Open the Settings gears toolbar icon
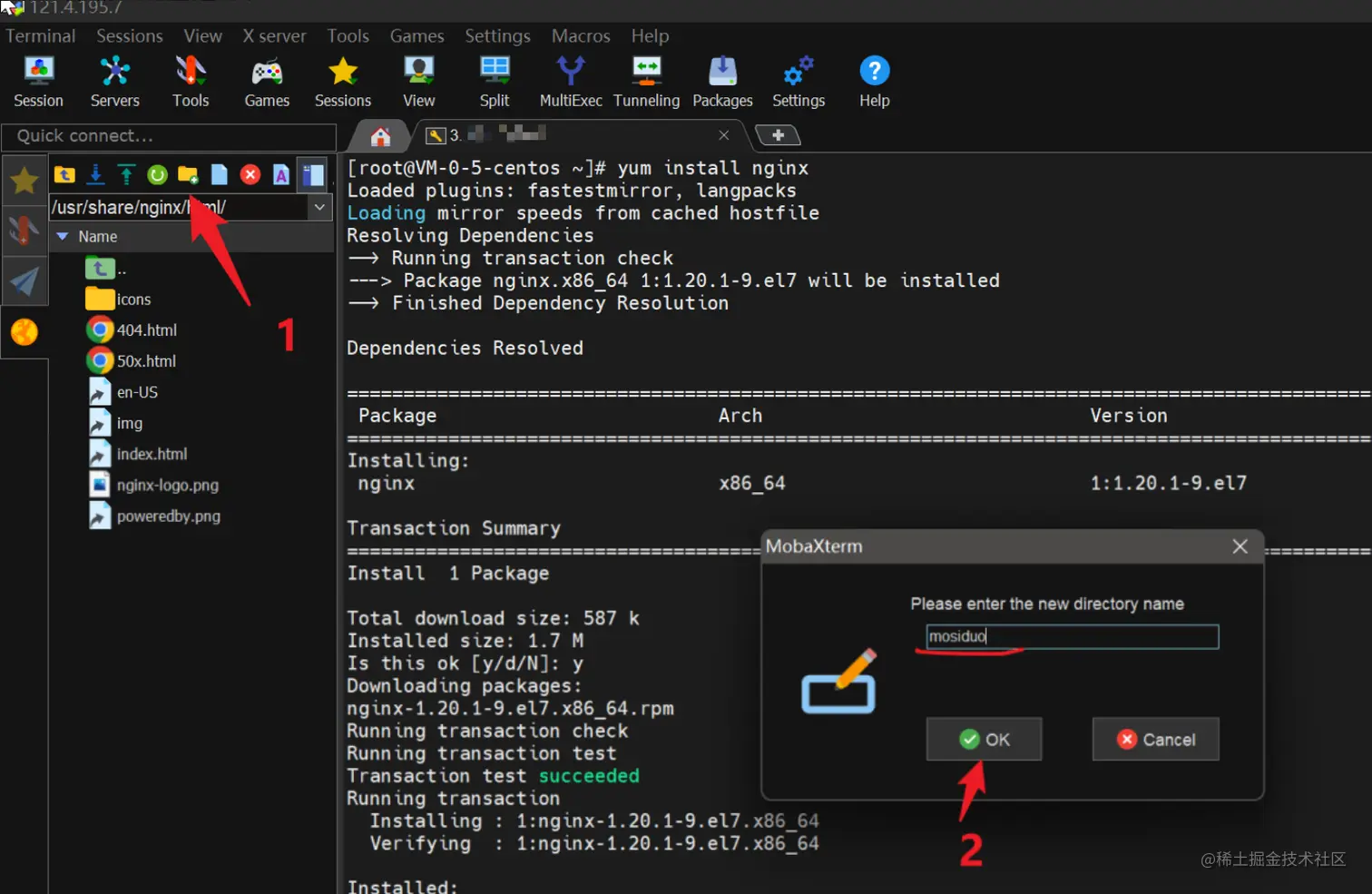 point(799,81)
